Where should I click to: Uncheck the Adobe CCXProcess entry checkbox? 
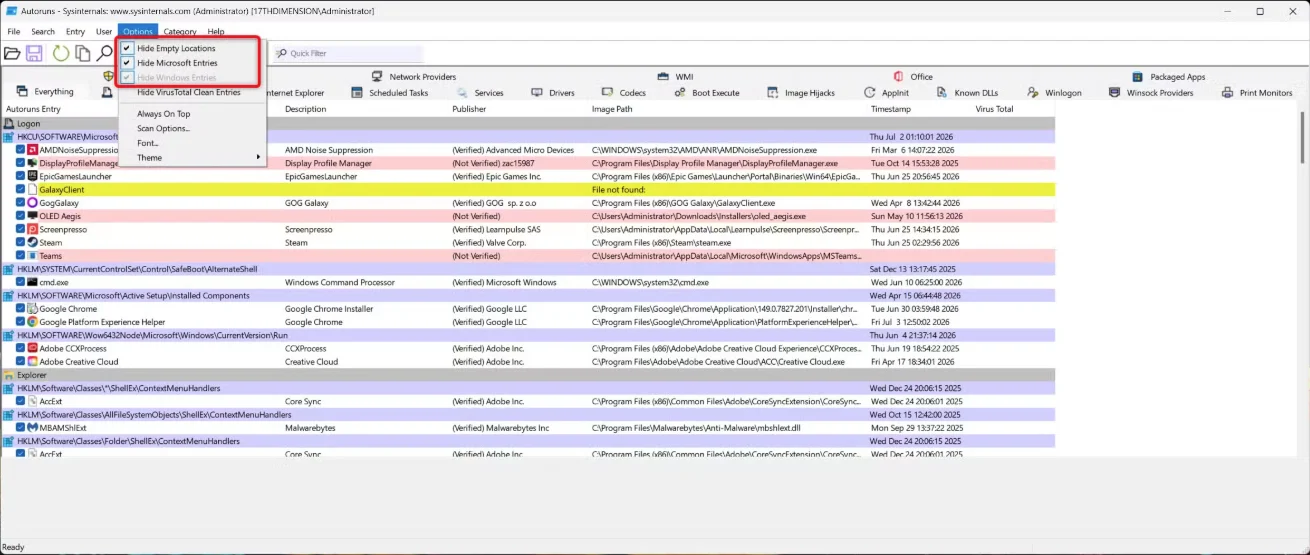20,349
